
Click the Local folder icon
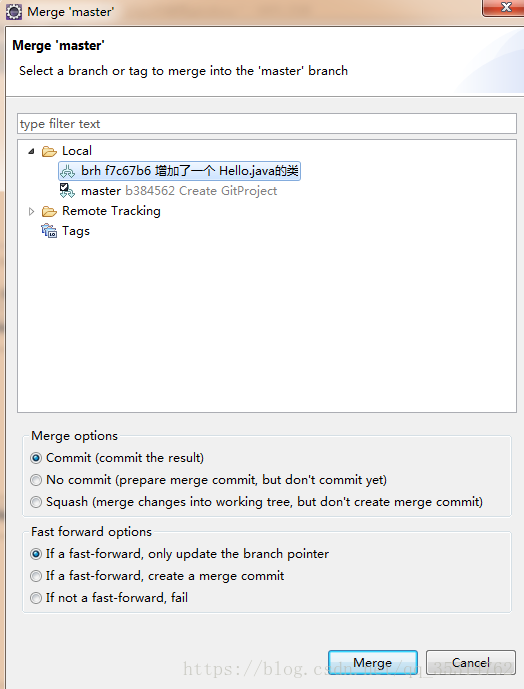click(x=49, y=151)
